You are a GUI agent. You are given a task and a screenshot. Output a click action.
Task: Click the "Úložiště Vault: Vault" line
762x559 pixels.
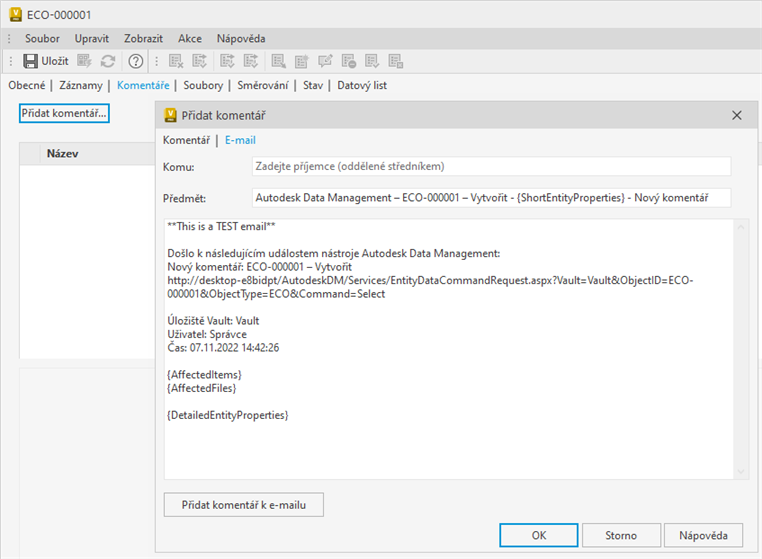[213, 321]
